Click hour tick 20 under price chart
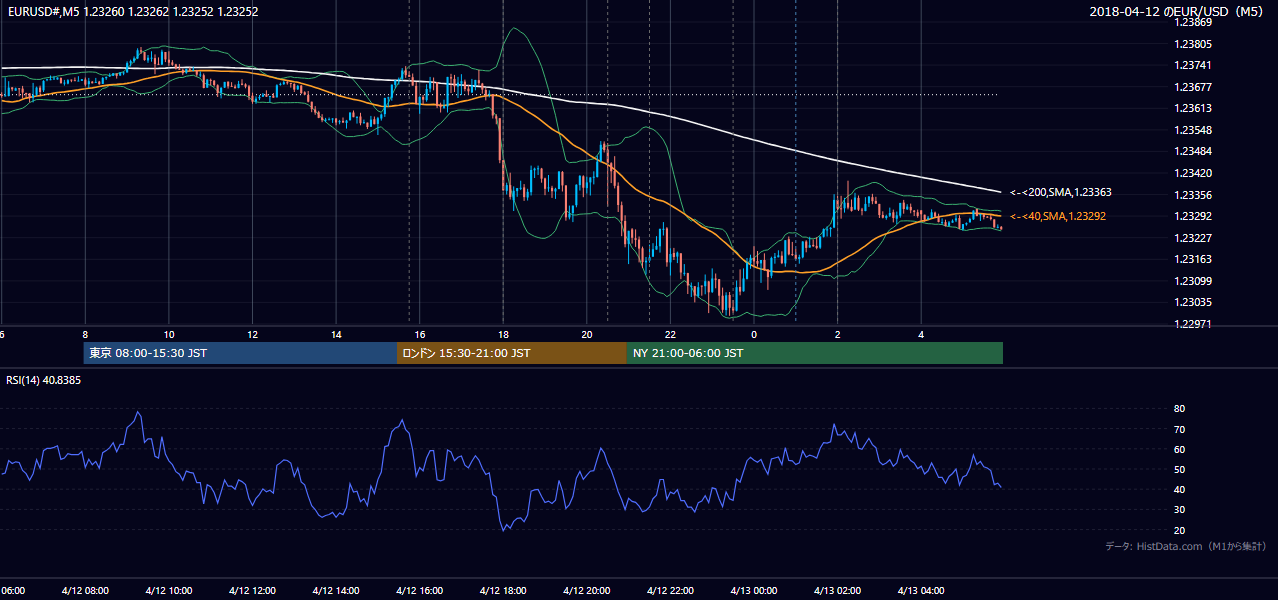The height and width of the screenshot is (600, 1278). [x=587, y=334]
